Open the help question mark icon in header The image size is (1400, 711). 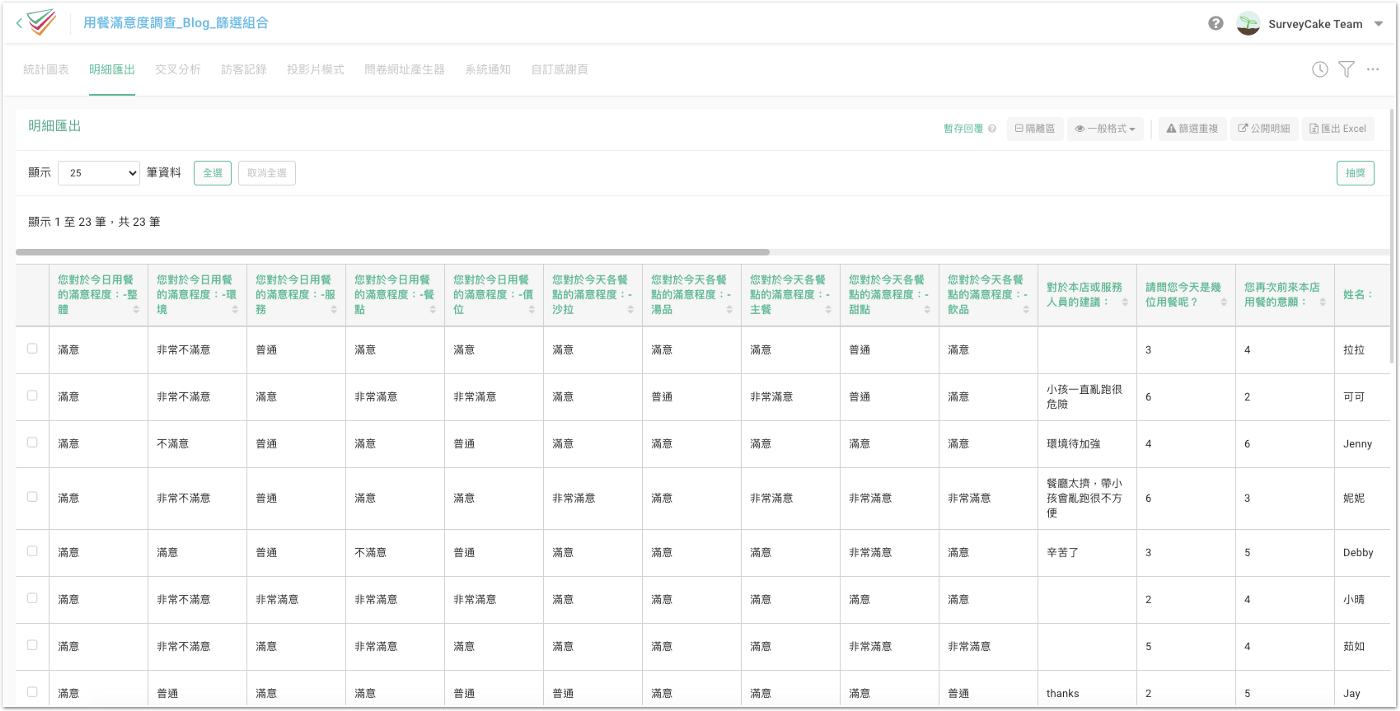(x=1216, y=23)
